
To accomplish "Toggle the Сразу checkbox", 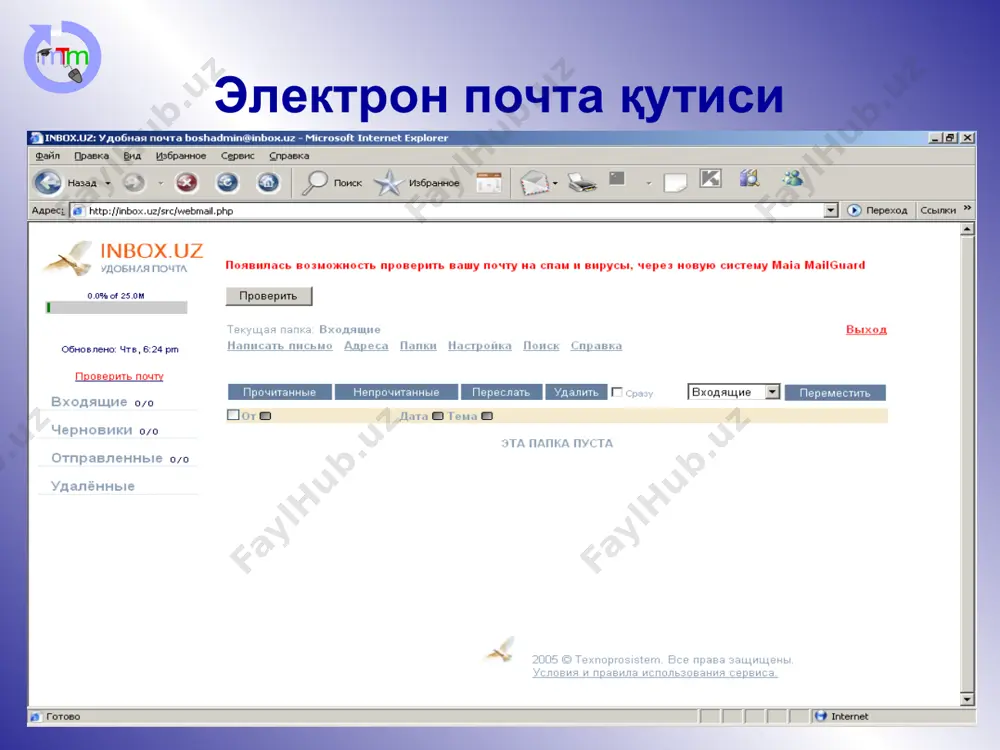I will 617,392.
